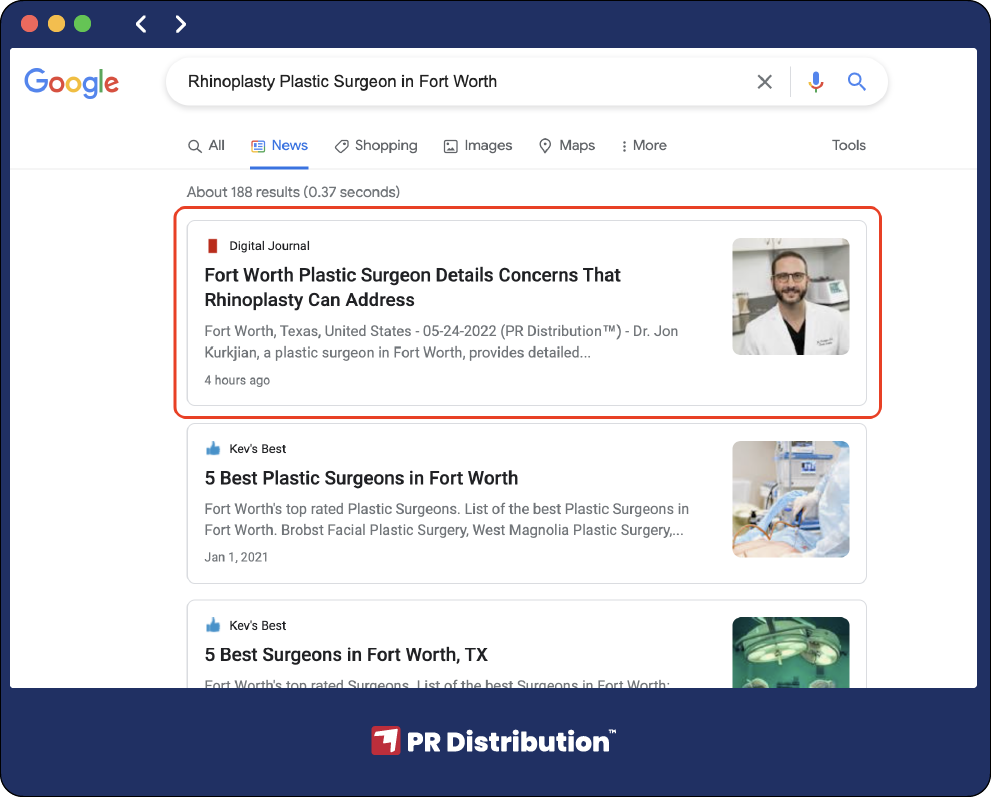Open the Images tab

pyautogui.click(x=478, y=146)
